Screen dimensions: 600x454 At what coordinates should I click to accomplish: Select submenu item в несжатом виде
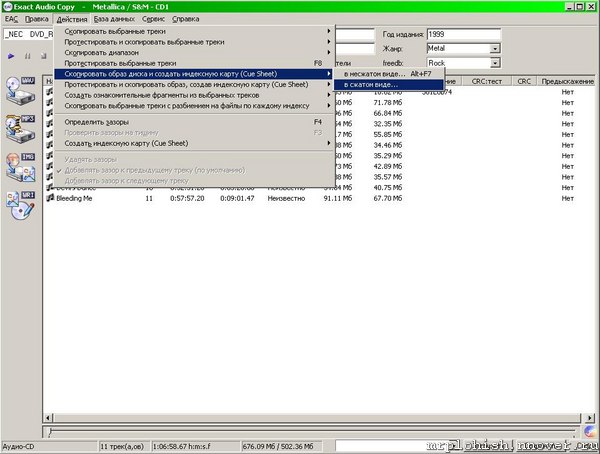pos(388,74)
